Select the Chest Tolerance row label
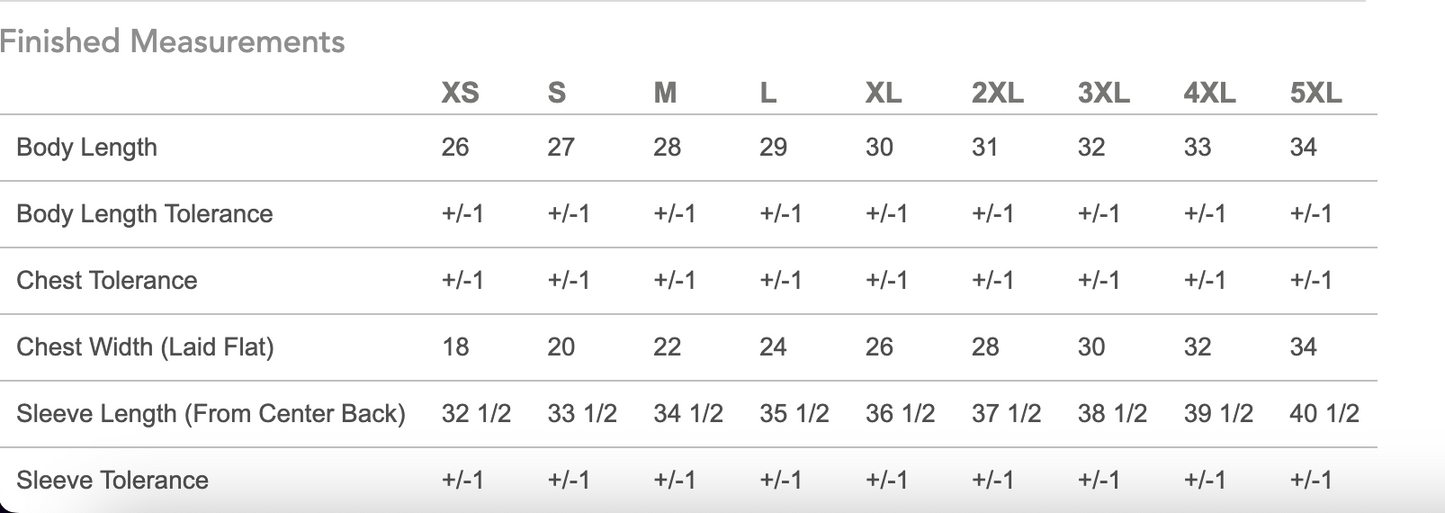Screen dimensions: 1445x513 point(107,280)
